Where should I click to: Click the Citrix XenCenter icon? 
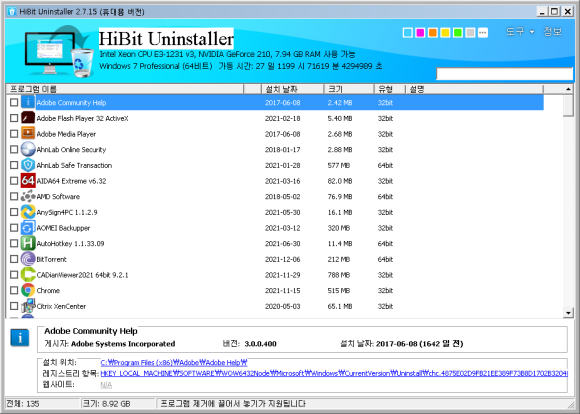coord(28,306)
